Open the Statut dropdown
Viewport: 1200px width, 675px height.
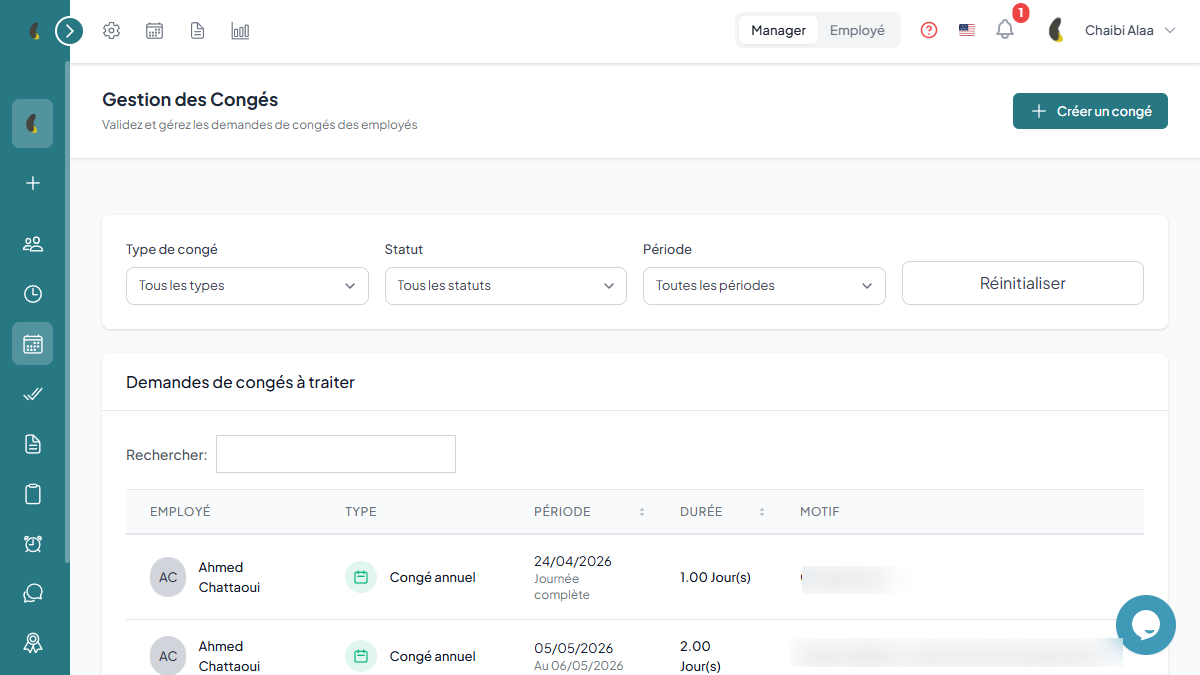coord(506,286)
